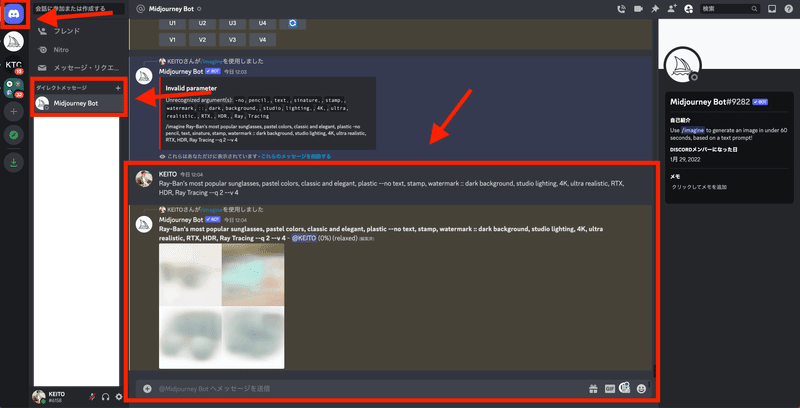The height and width of the screenshot is (408, 800).
Task: Open the Discord home button
Action: (x=14, y=14)
